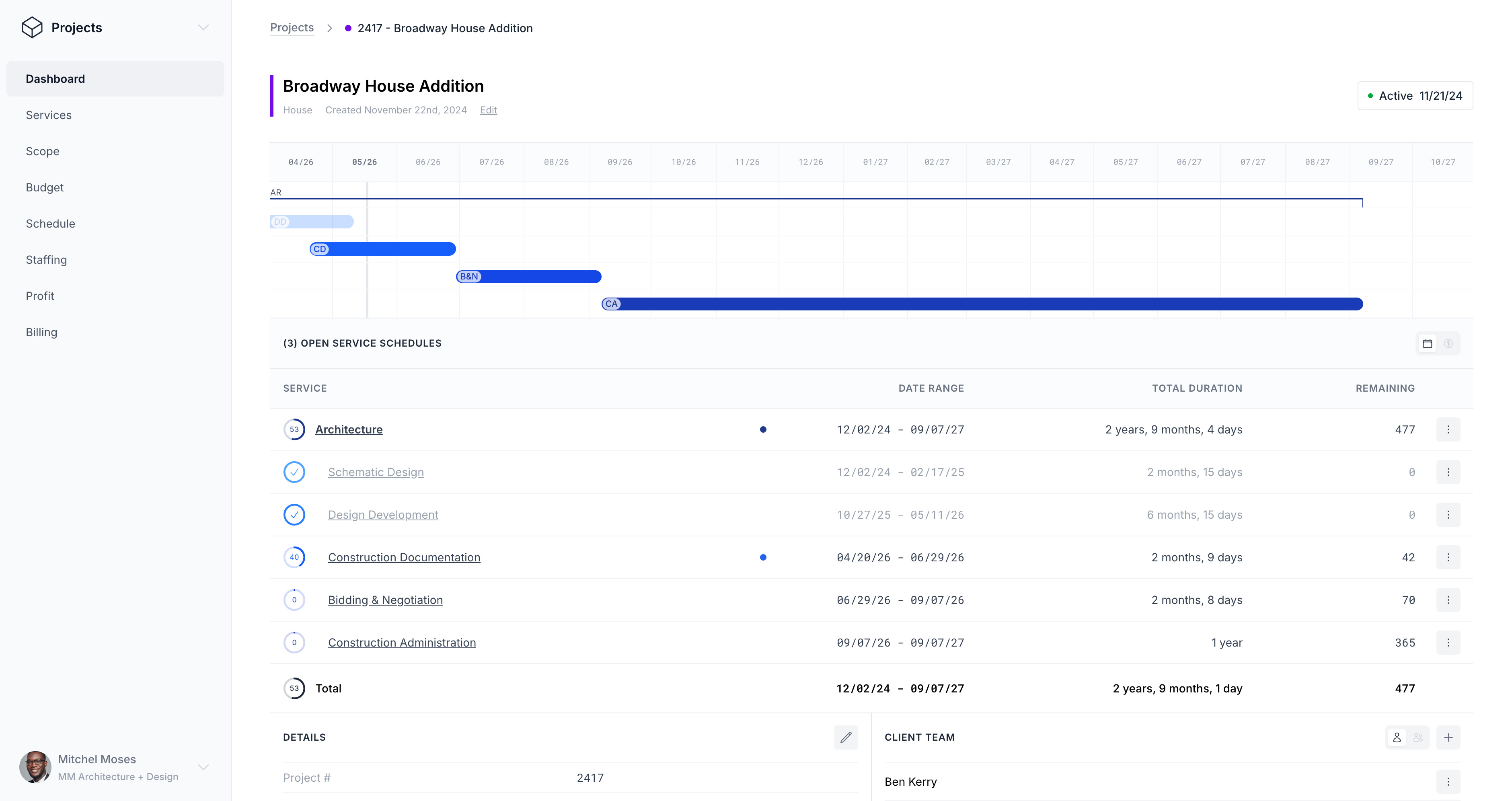Viewport: 1512px width, 801px height.
Task: Click the REMAINING column header
Action: point(1385,388)
